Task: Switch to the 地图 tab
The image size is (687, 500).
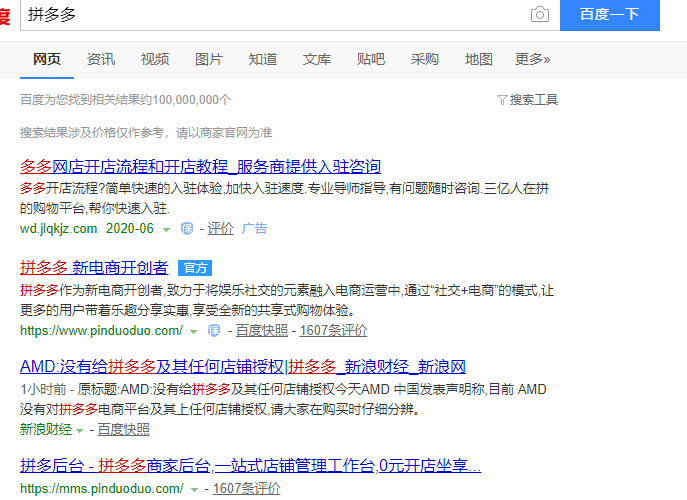Action: tap(478, 59)
